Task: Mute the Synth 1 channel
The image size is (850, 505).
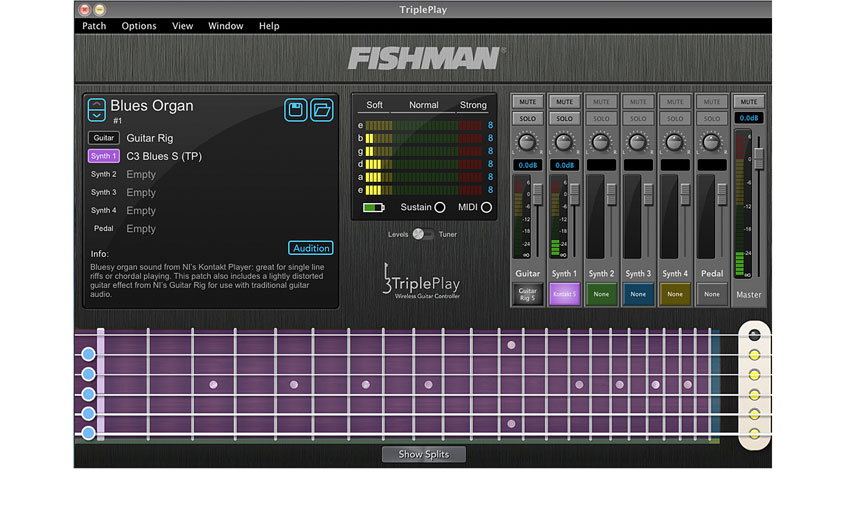Action: 564,102
